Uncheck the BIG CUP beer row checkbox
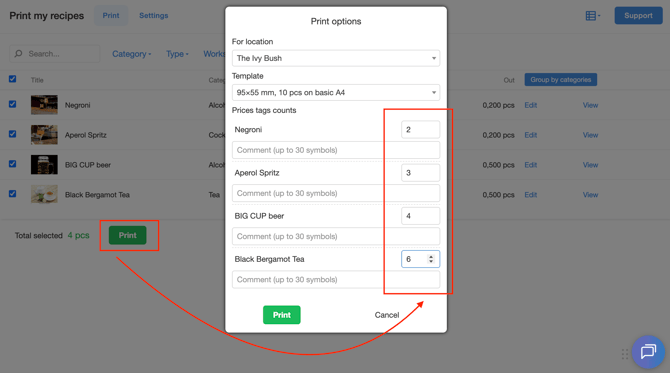Image resolution: width=670 pixels, height=373 pixels. tap(12, 164)
